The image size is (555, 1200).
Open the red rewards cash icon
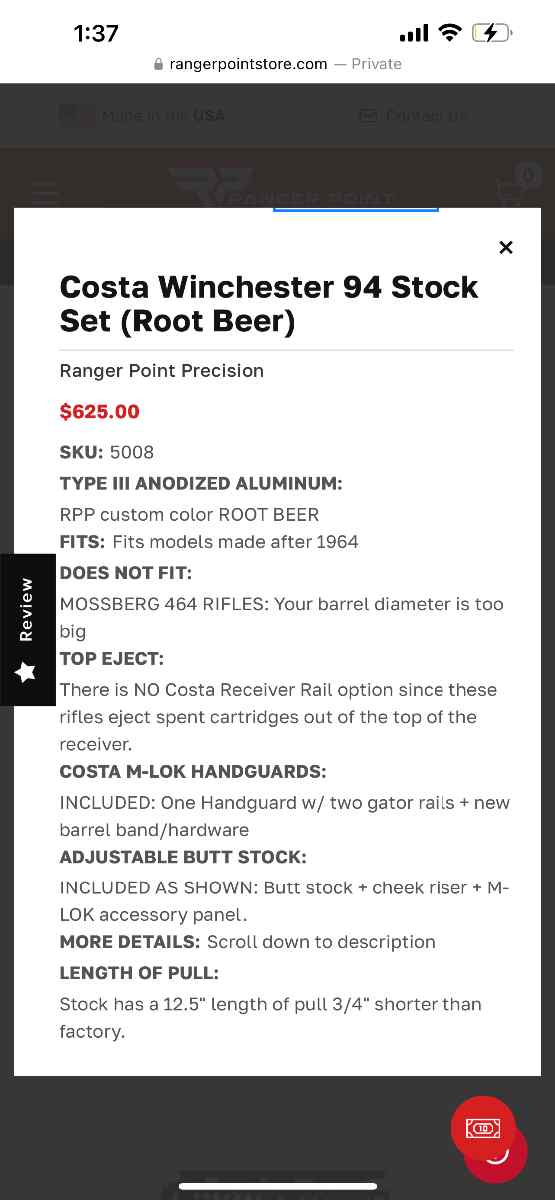pyautogui.click(x=483, y=1128)
